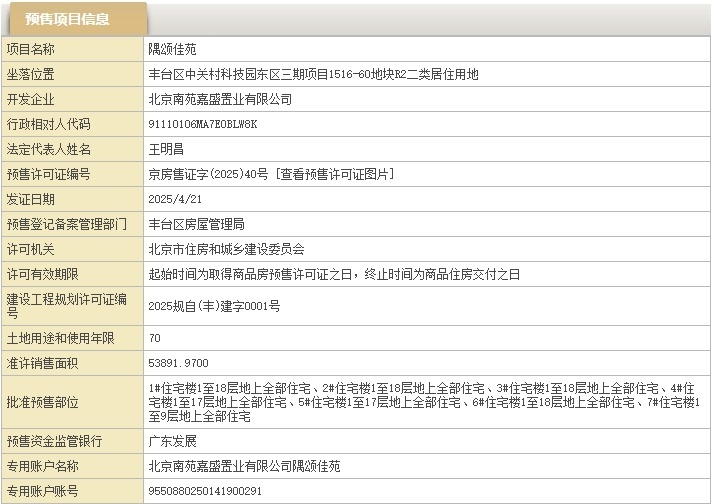Screen dimensions: 712x504
Task: Click the value 2025规自(丰)建字0001号
Action: (x=214, y=306)
